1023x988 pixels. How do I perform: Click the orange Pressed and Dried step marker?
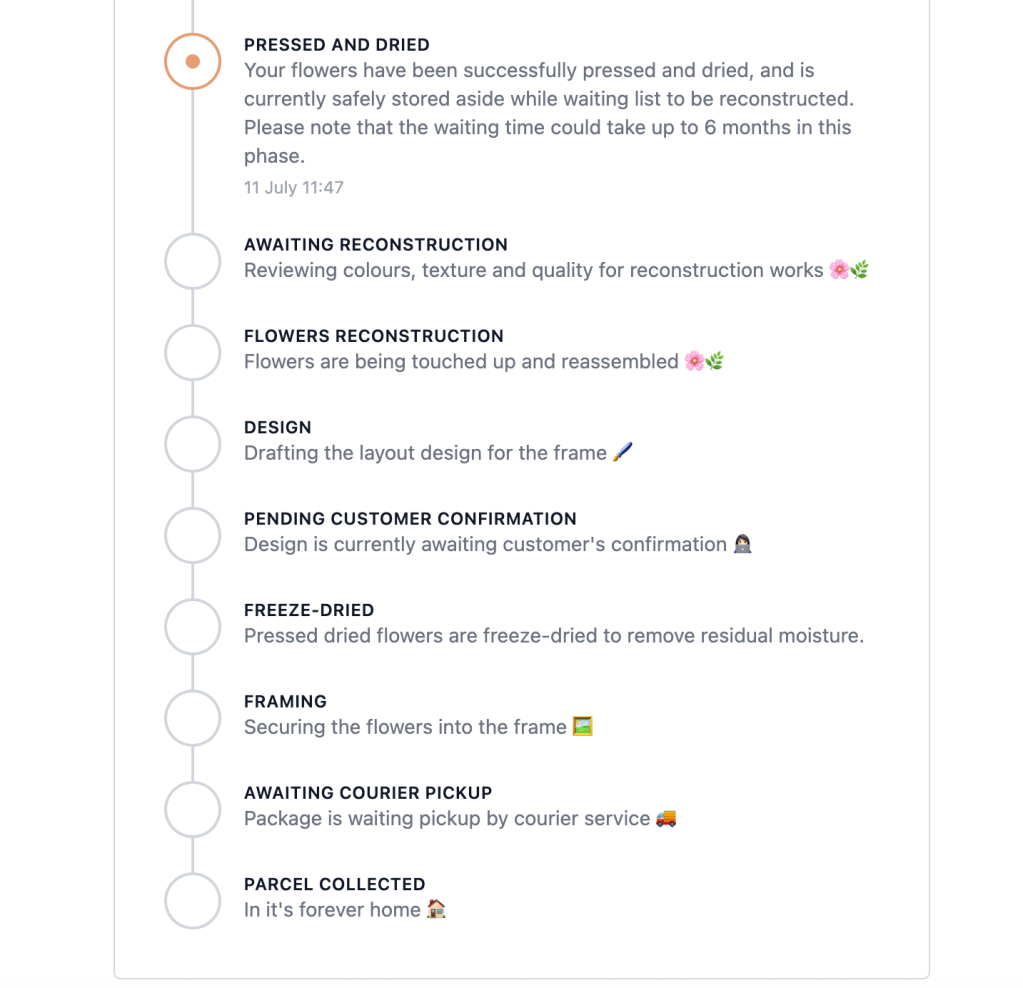click(192, 61)
